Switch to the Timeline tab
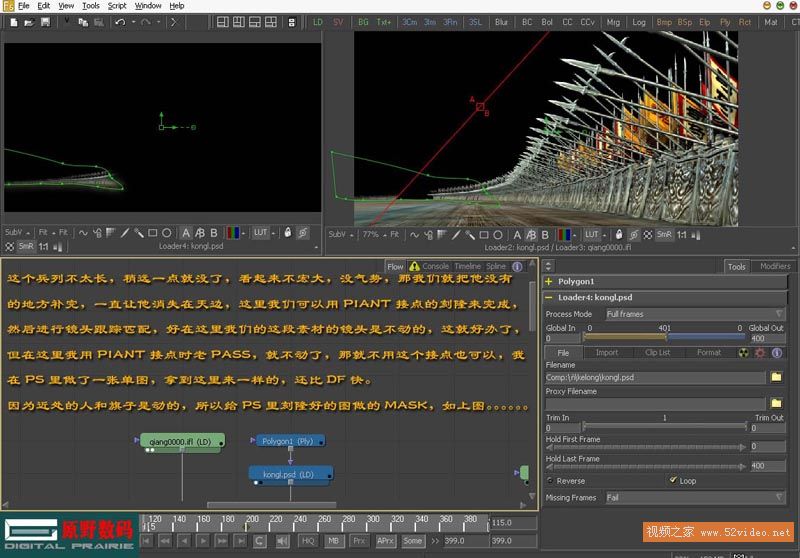Screen dimensions: 800x558 tap(467, 266)
